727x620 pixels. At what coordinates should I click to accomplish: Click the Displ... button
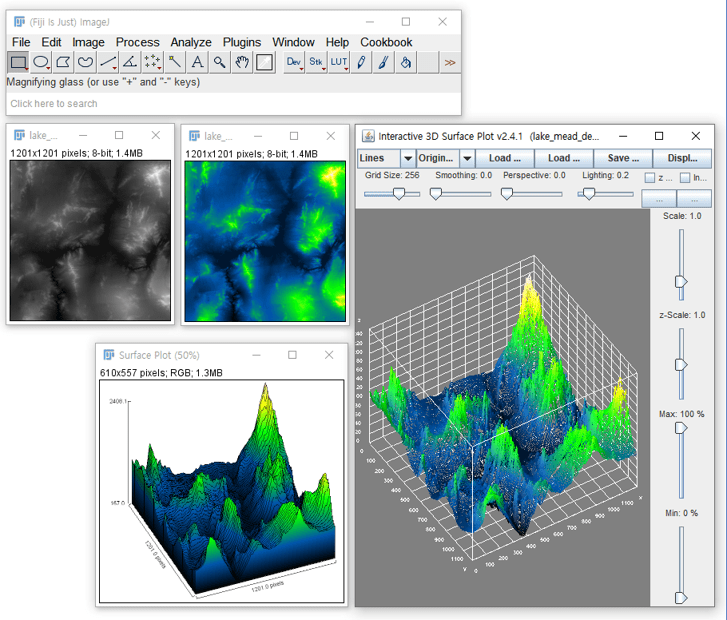coord(682,158)
